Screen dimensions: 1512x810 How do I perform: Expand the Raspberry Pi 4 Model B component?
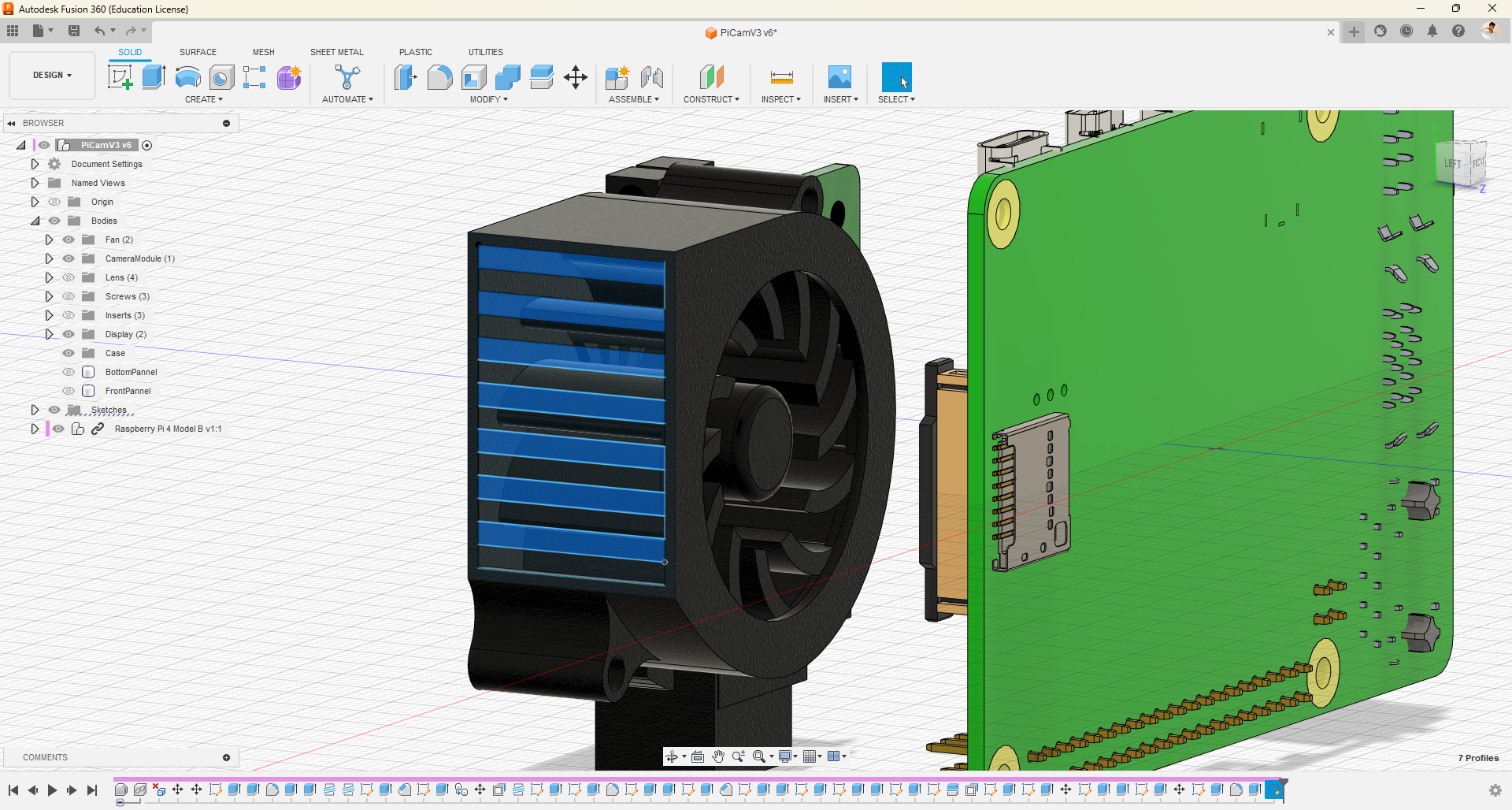click(35, 429)
